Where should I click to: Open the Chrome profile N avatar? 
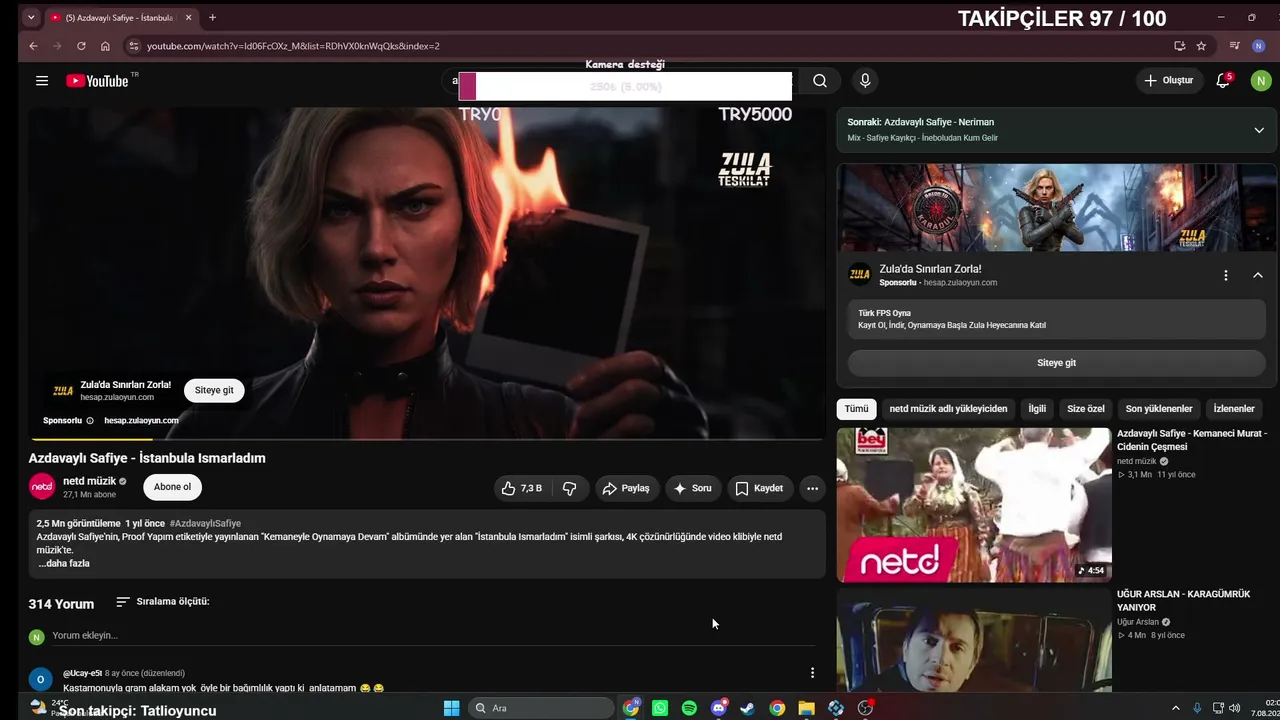tap(1259, 46)
